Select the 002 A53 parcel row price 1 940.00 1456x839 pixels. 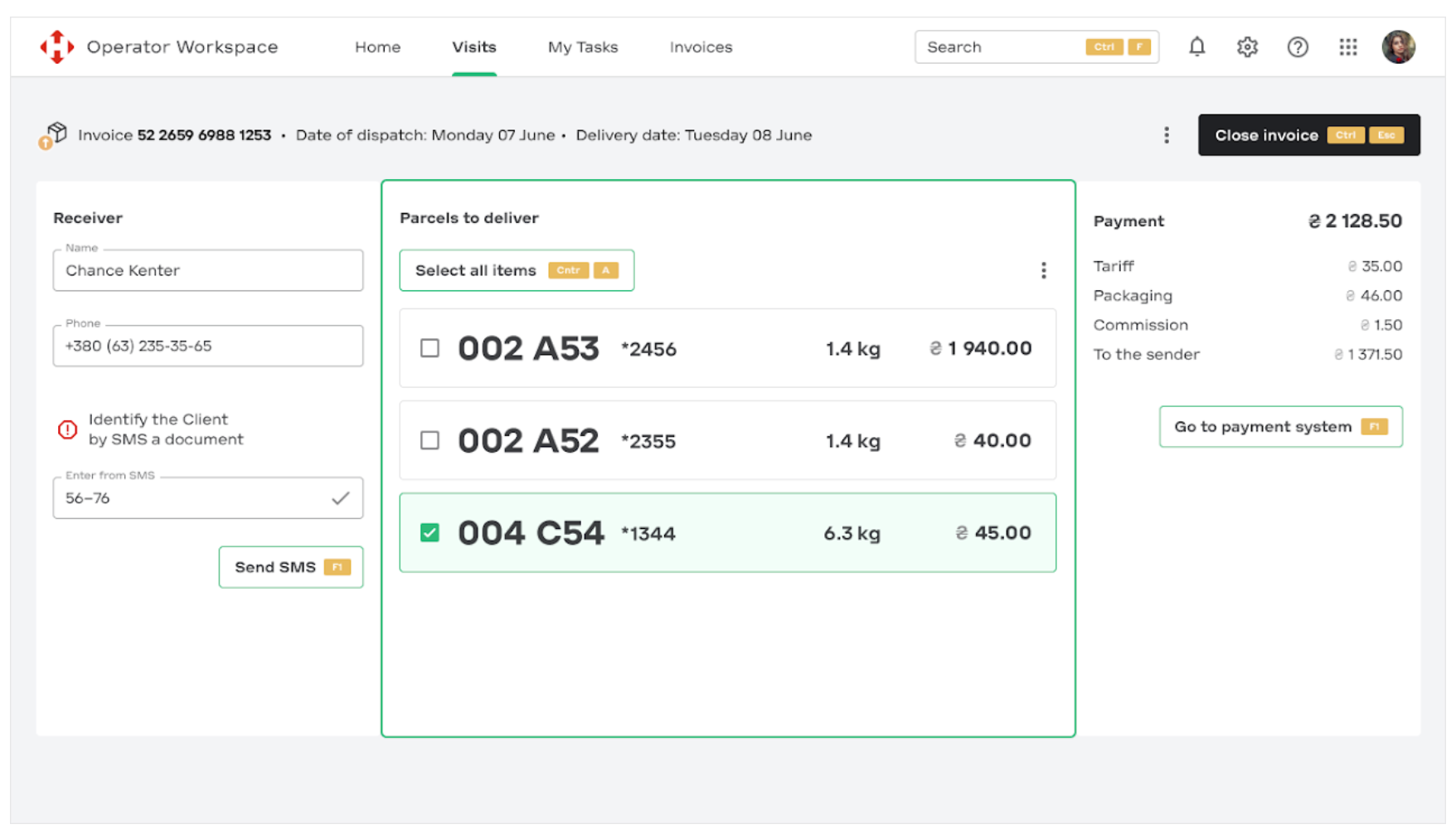981,348
